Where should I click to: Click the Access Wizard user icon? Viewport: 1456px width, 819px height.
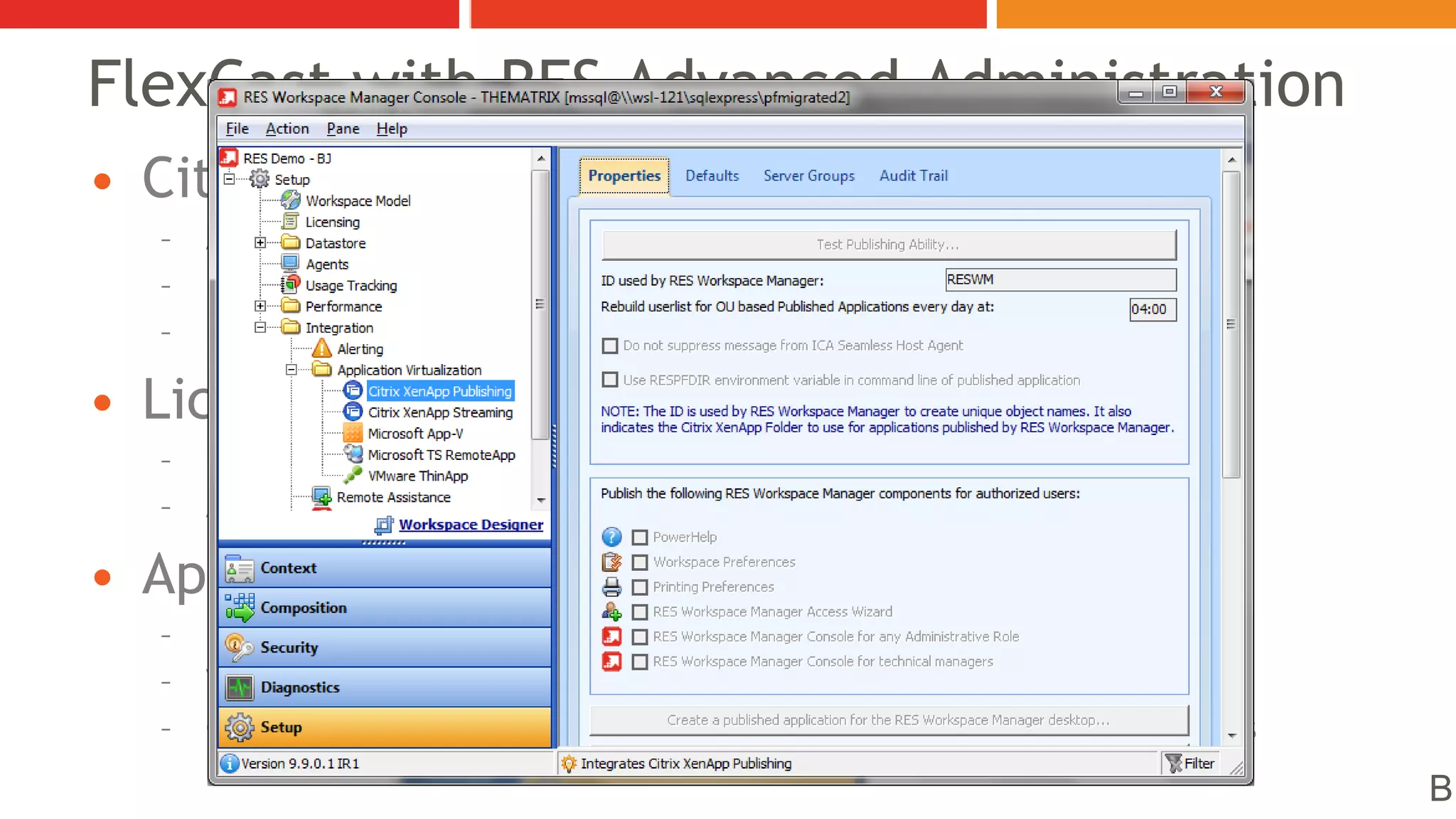tap(611, 611)
